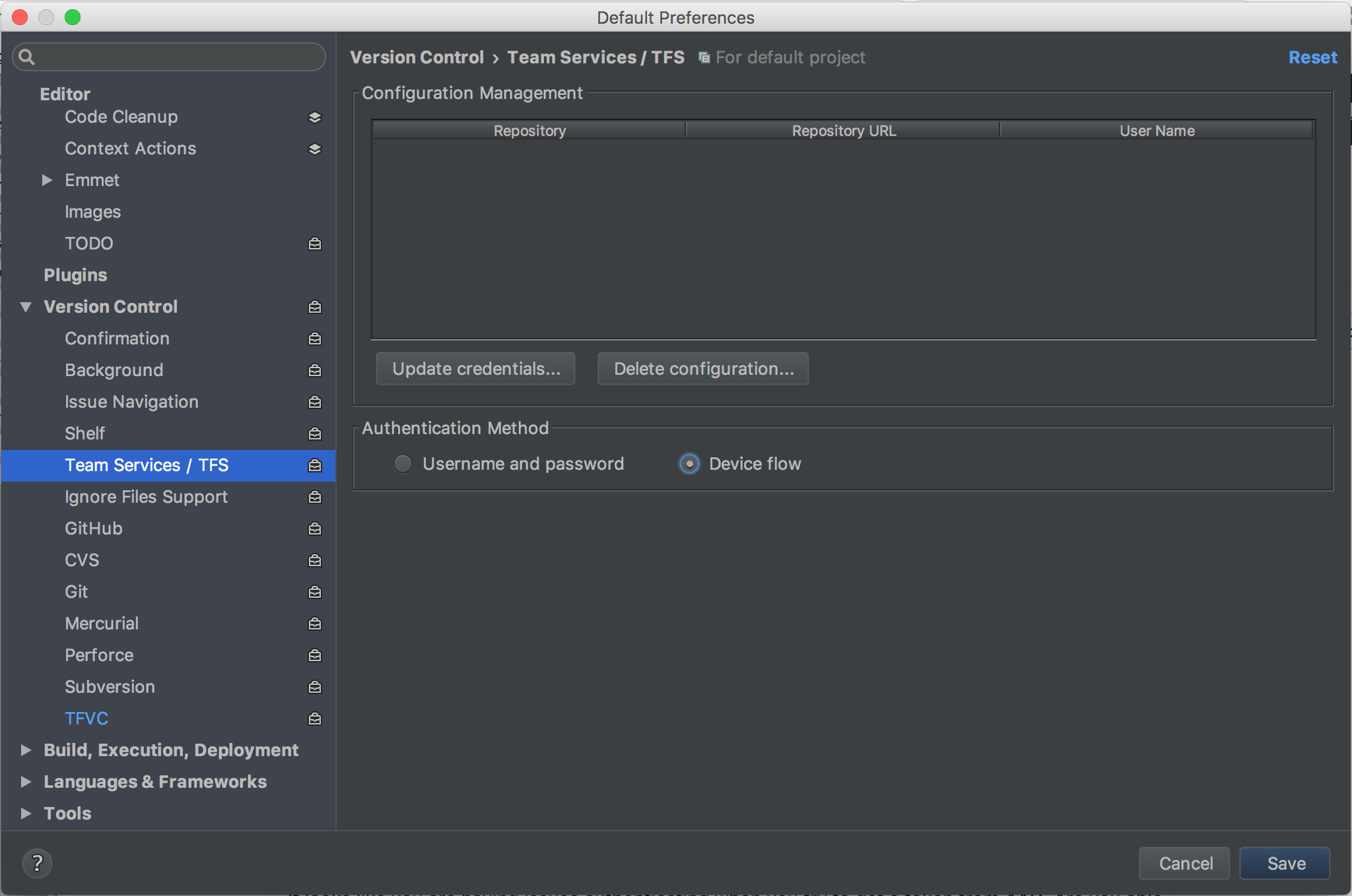1352x896 pixels.
Task: Collapse the Version Control section
Action: pyautogui.click(x=26, y=306)
